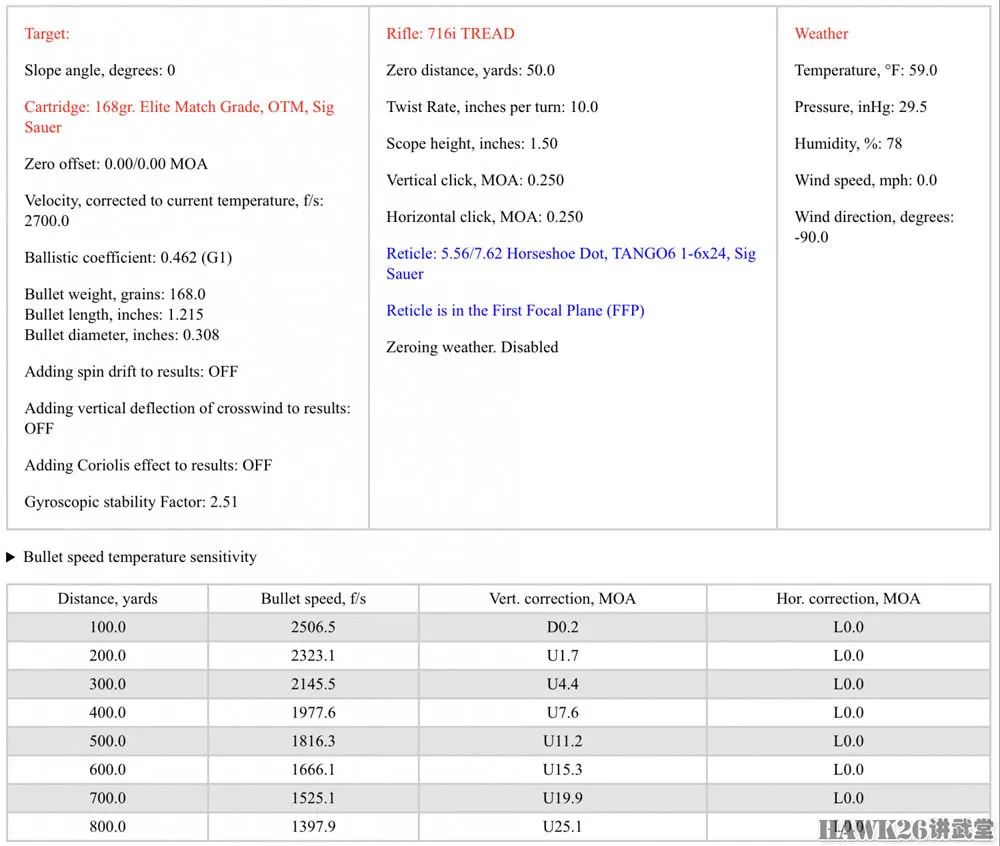This screenshot has width=1000, height=846.
Task: Click the Adding spin drift to results: OFF line
Action: pos(131,372)
